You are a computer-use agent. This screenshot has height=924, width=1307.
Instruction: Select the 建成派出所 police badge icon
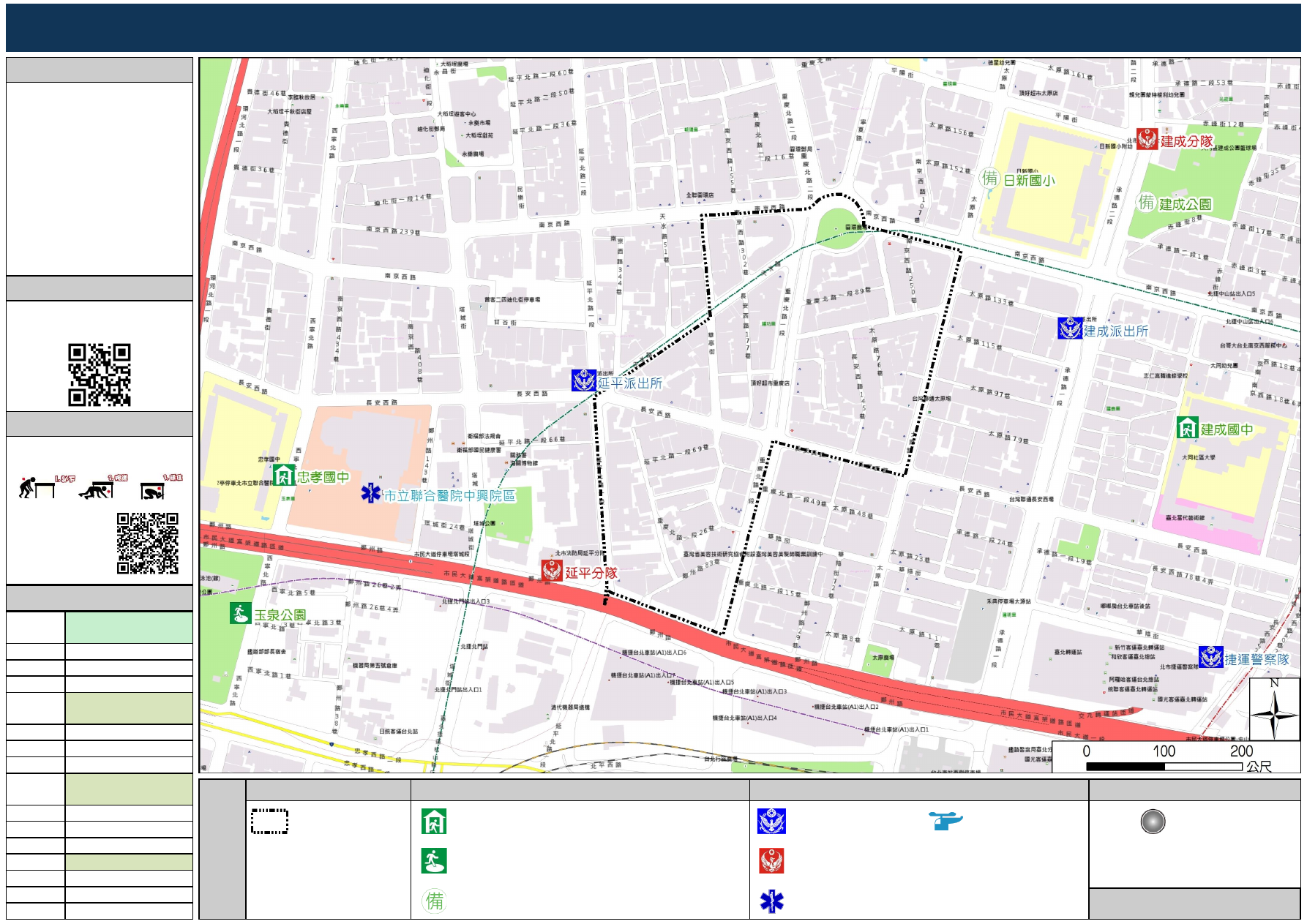[1070, 328]
